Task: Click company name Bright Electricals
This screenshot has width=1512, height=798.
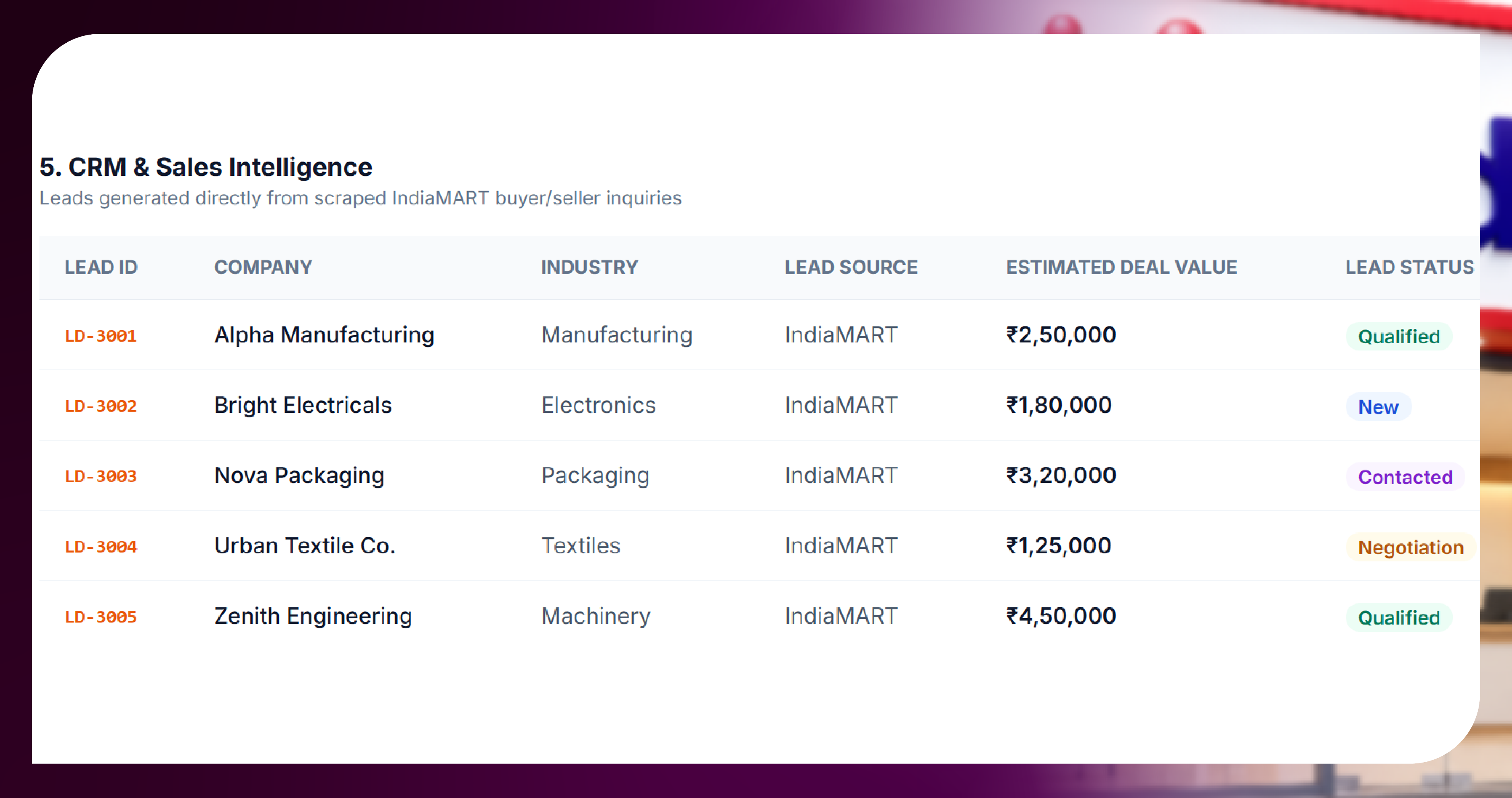Action: [303, 405]
